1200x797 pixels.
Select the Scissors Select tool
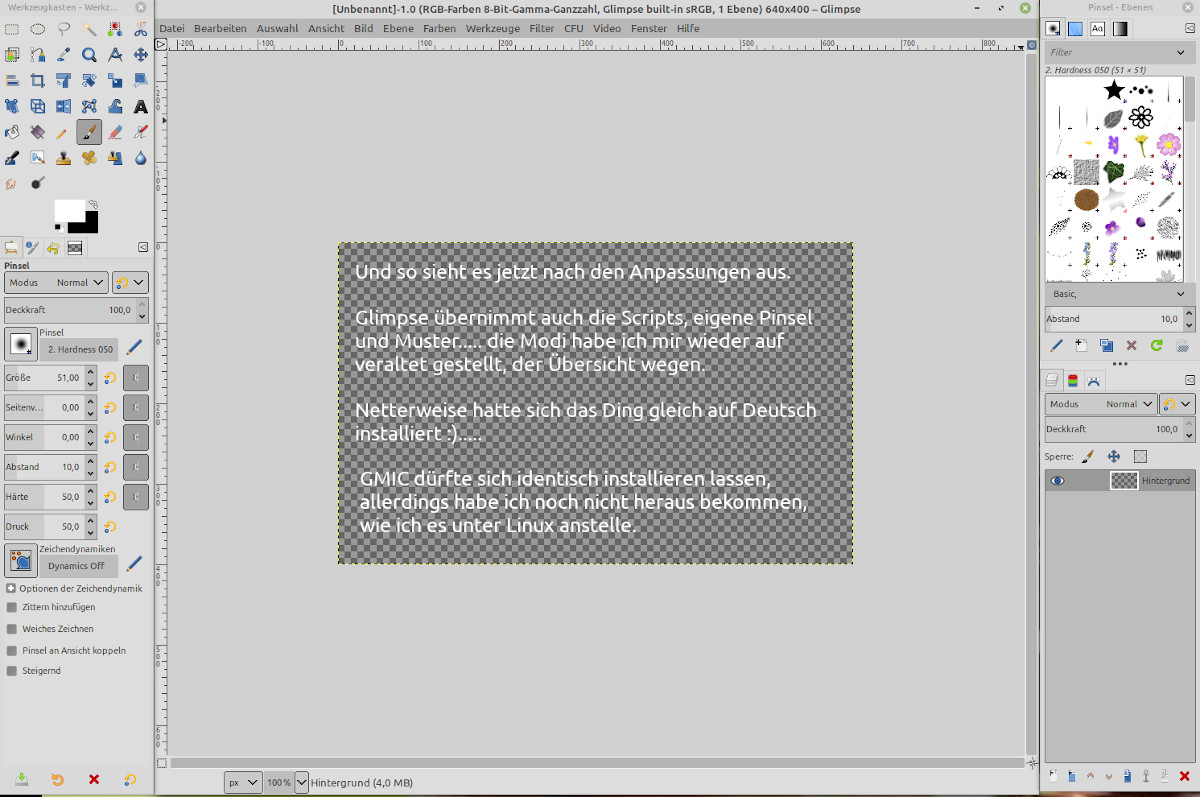[141, 29]
